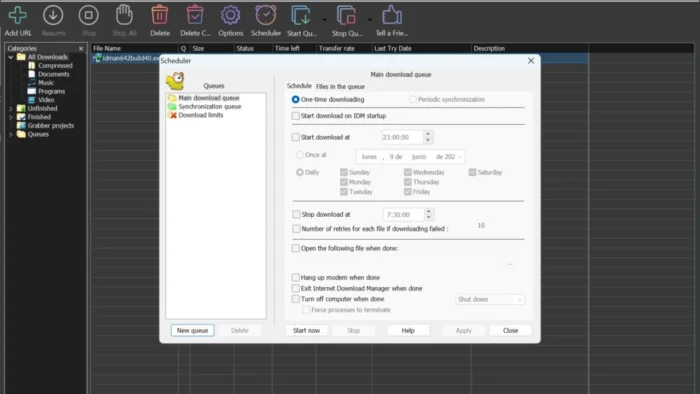700x394 pixels.
Task: Click the Stop toolbar icon
Action: [x=88, y=16]
